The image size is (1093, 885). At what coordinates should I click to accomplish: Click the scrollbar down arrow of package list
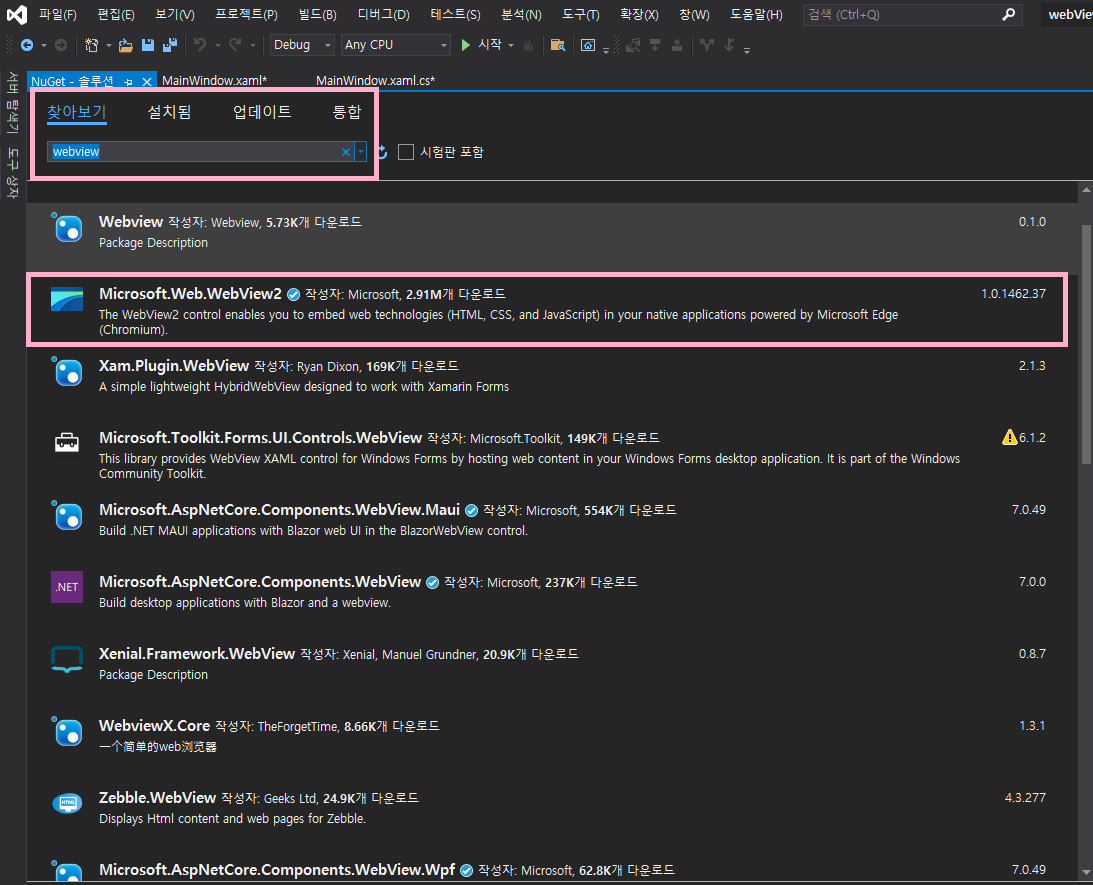1085,873
